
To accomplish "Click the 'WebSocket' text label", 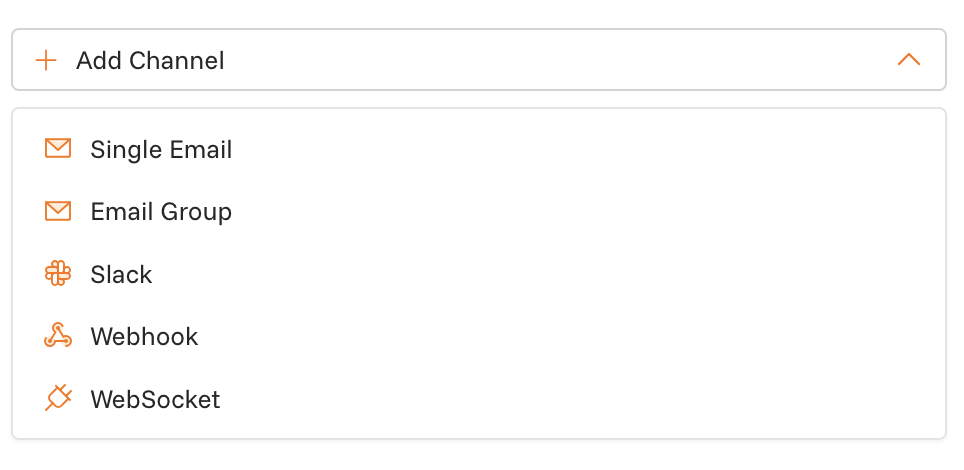I will [x=155, y=399].
